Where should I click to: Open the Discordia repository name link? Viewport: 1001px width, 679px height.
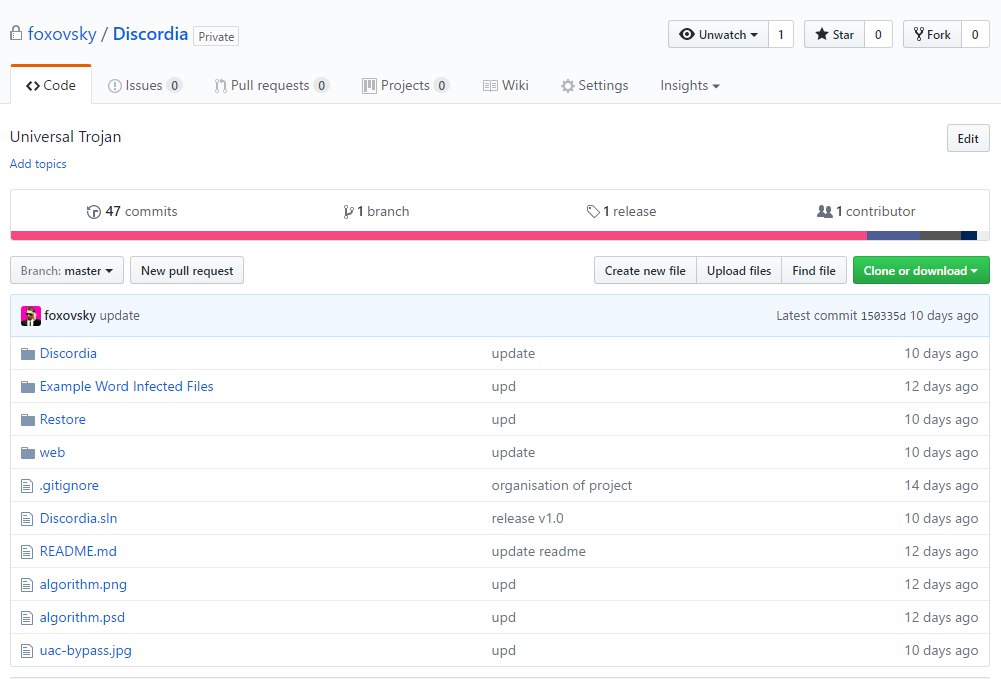[151, 34]
